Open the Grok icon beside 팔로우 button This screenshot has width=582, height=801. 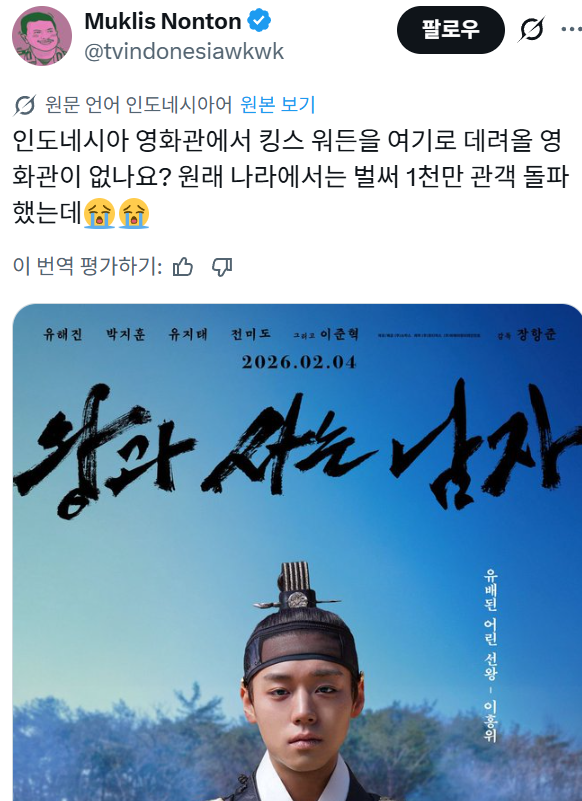click(x=531, y=30)
